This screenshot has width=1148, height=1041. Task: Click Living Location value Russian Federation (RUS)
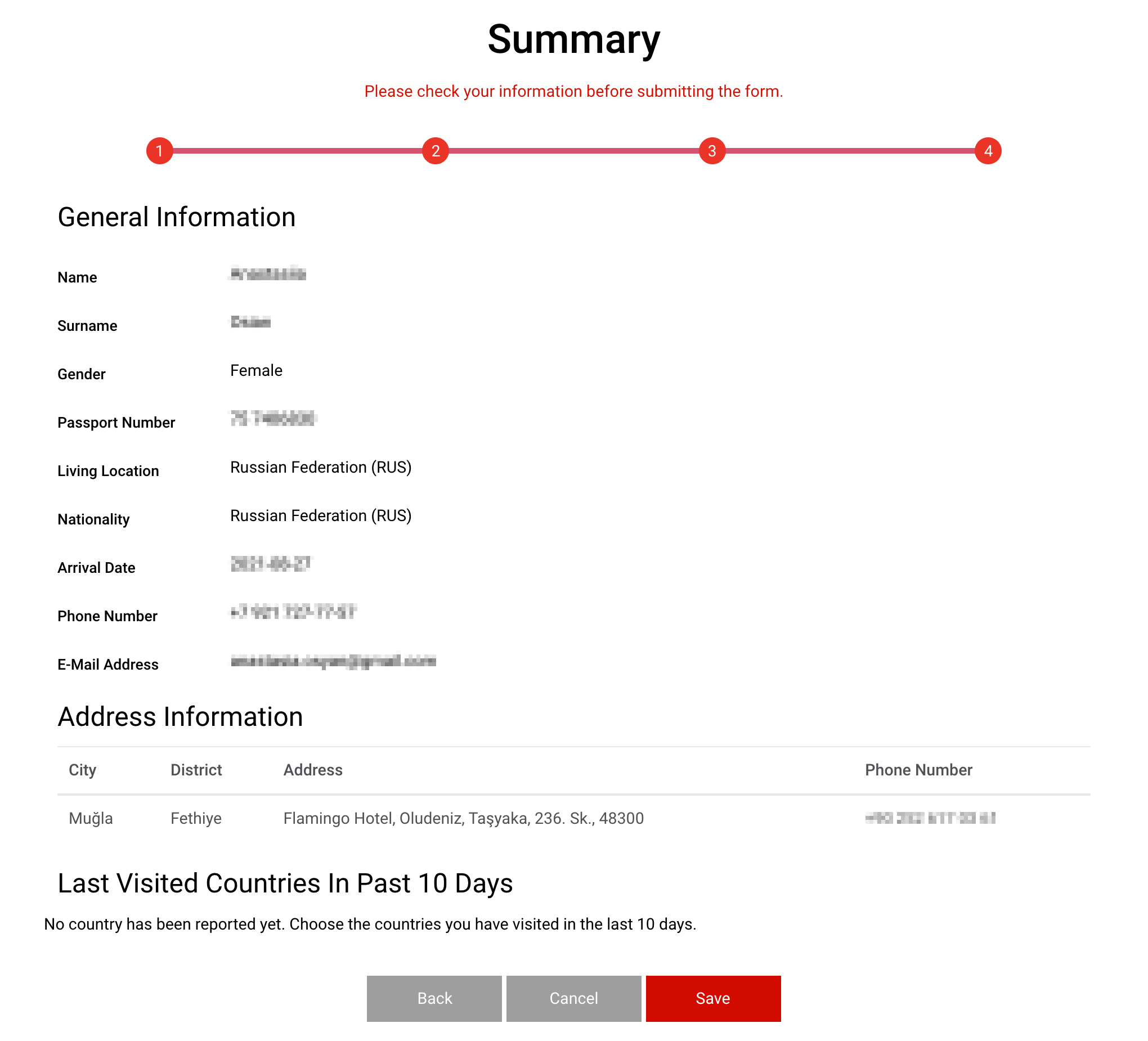(x=321, y=468)
